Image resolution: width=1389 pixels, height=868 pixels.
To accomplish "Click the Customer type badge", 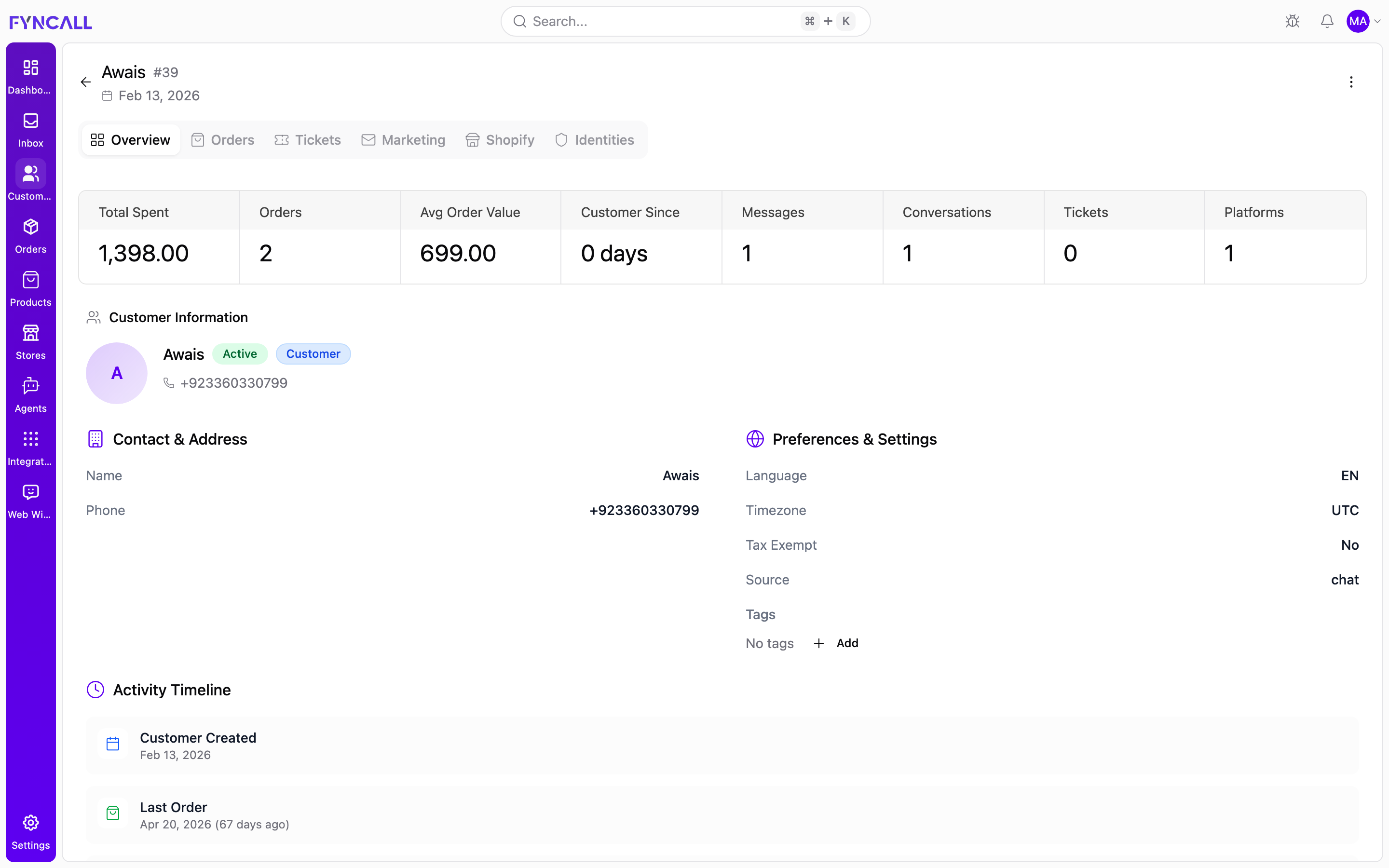I will [313, 353].
